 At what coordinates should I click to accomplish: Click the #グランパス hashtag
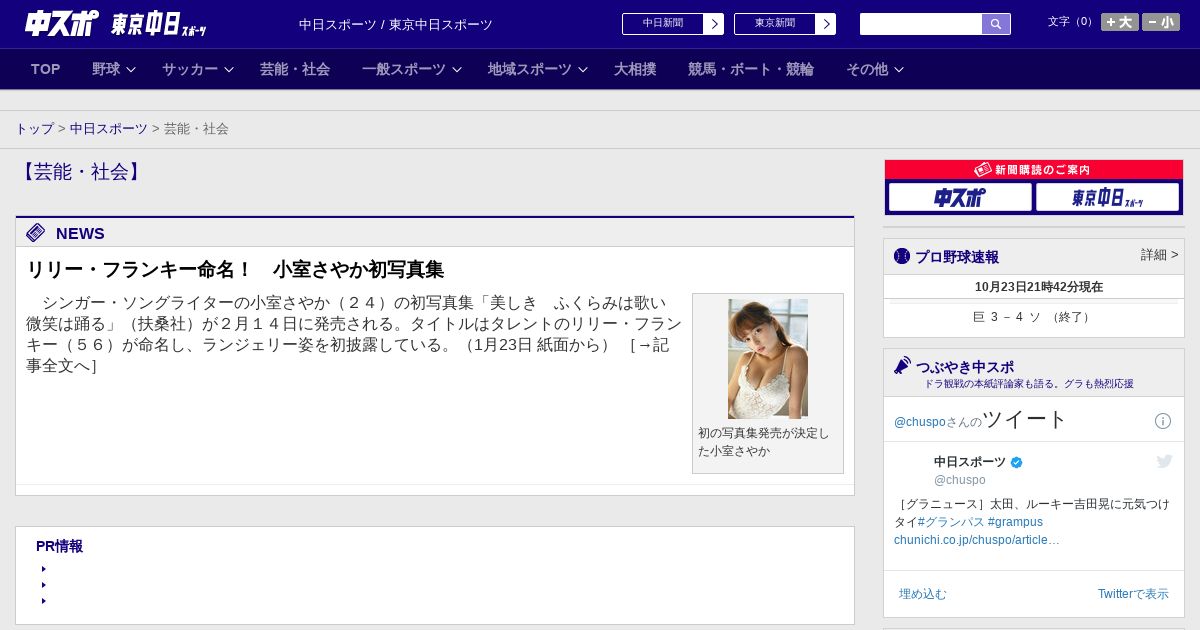(950, 522)
